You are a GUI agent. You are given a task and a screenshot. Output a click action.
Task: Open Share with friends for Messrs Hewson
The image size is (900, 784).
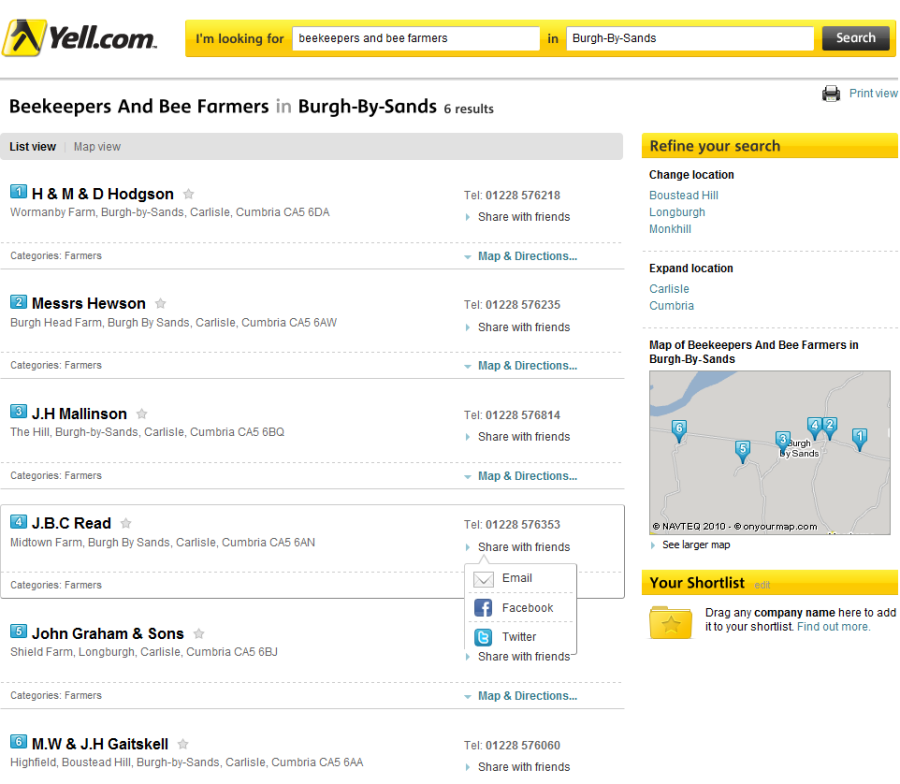pyautogui.click(x=518, y=327)
